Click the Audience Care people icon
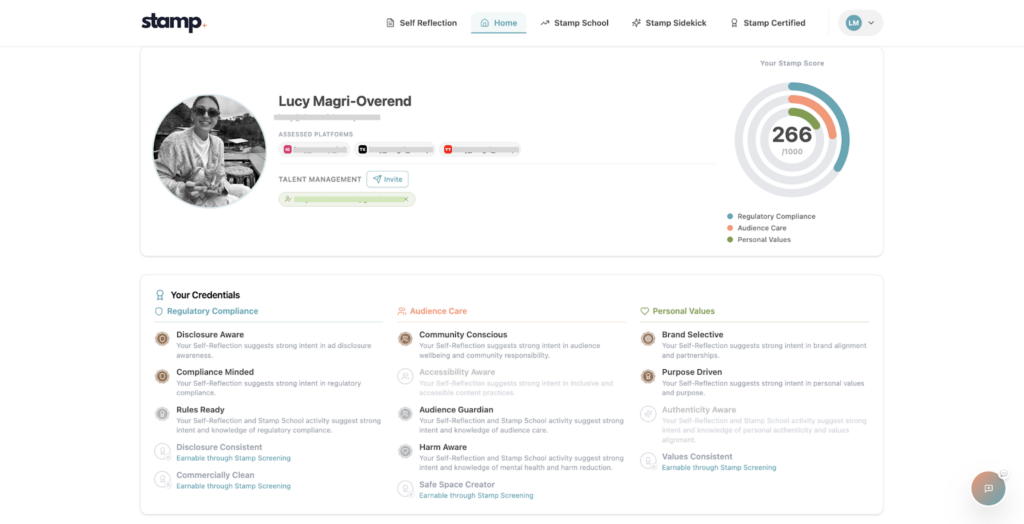 pyautogui.click(x=402, y=312)
